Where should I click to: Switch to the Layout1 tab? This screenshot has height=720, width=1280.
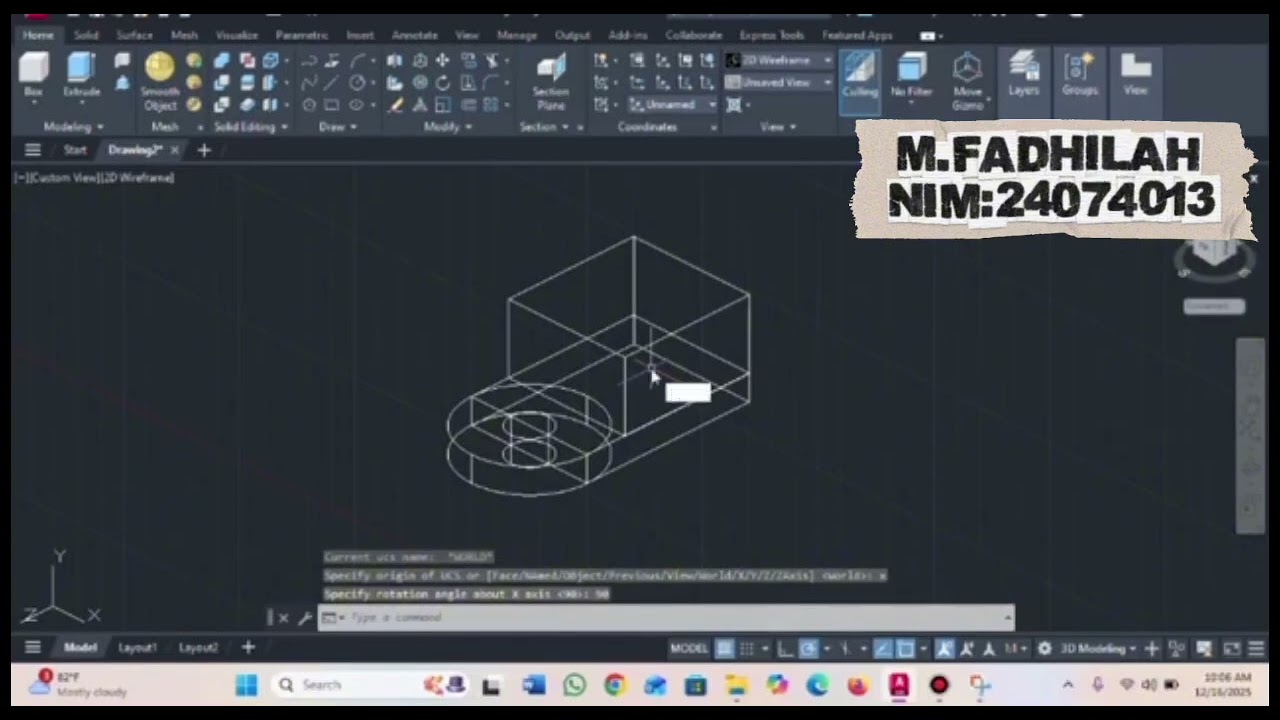click(138, 647)
